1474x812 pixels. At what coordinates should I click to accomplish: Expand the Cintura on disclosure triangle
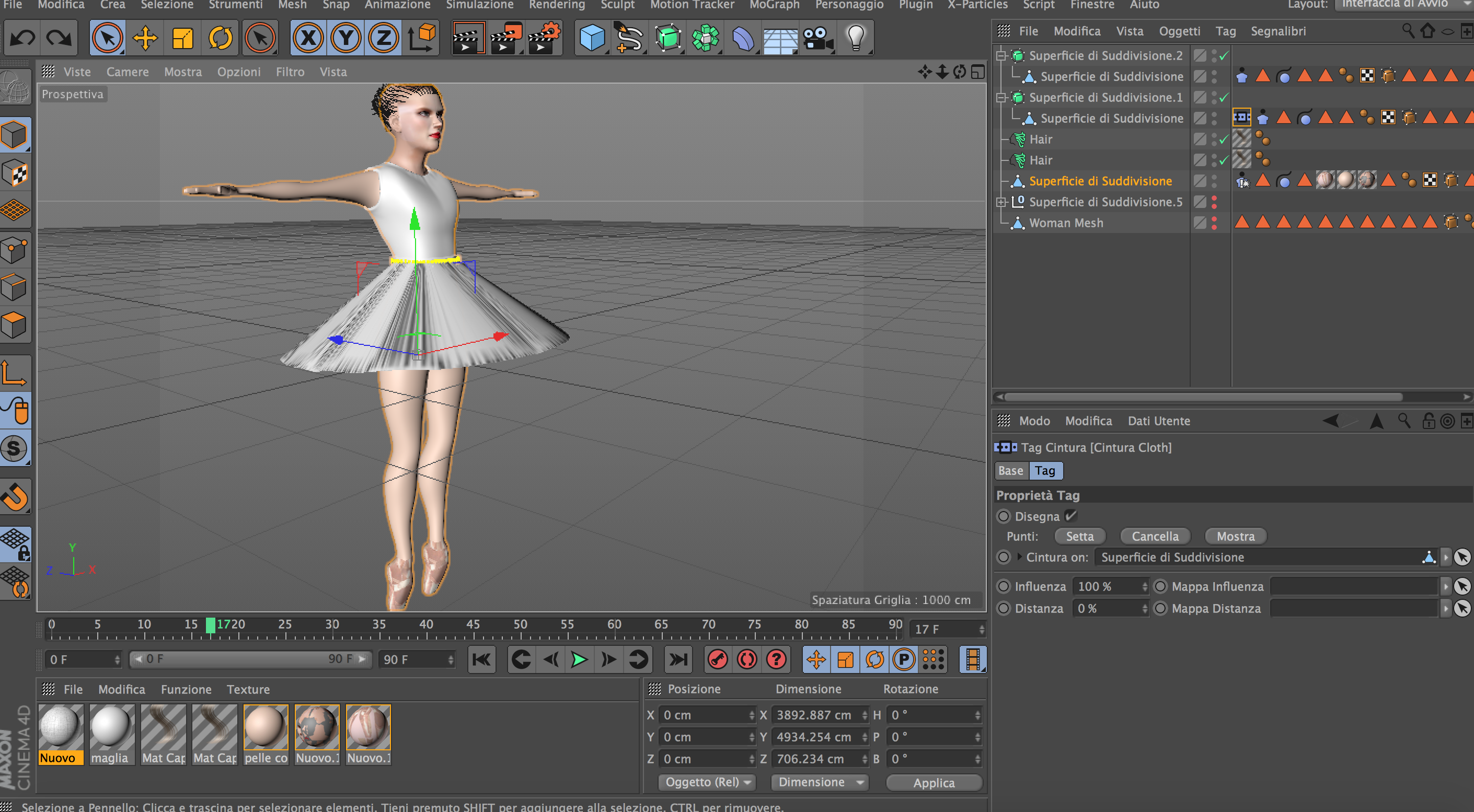1020,557
